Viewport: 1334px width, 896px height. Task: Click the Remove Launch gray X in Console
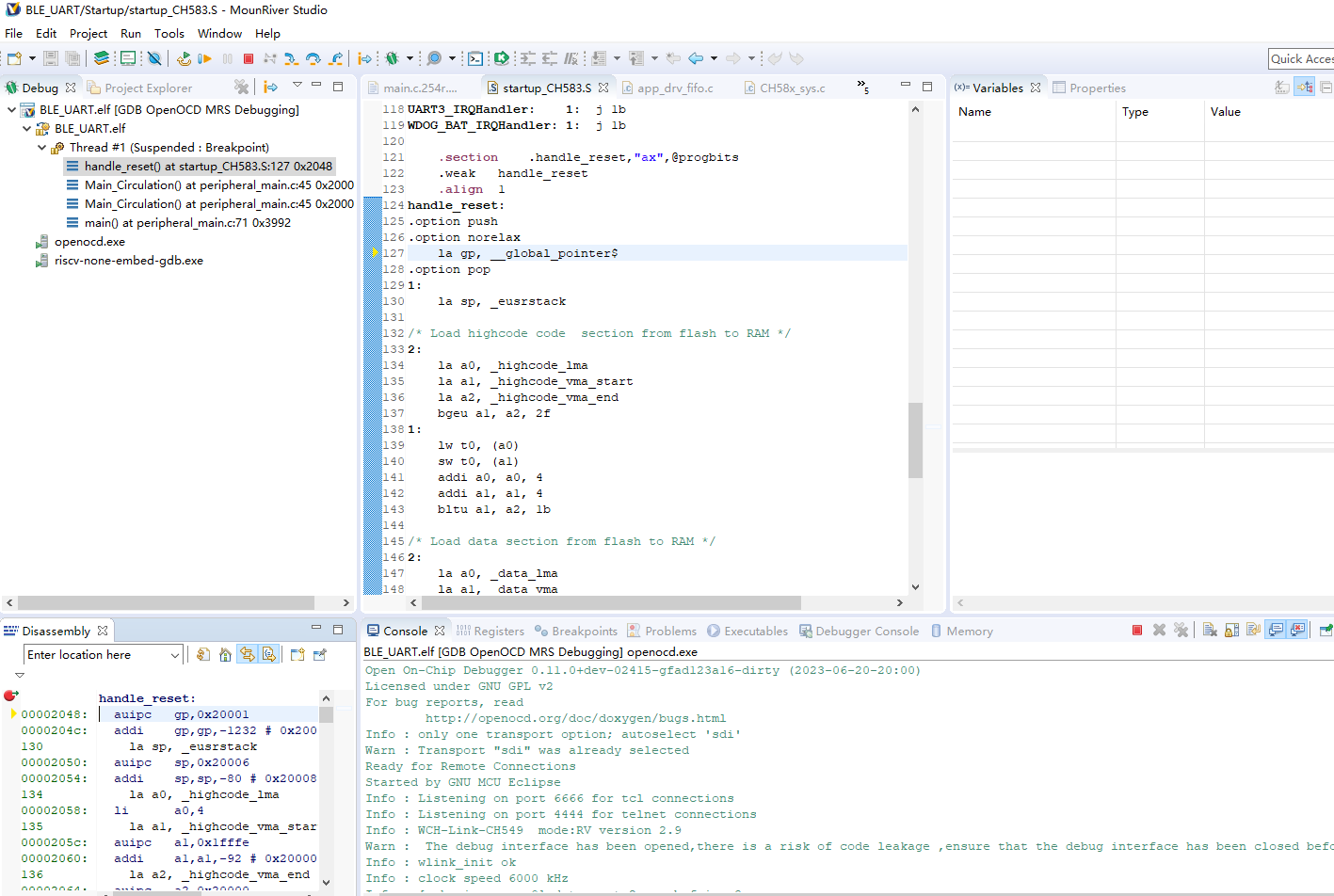(x=1160, y=630)
